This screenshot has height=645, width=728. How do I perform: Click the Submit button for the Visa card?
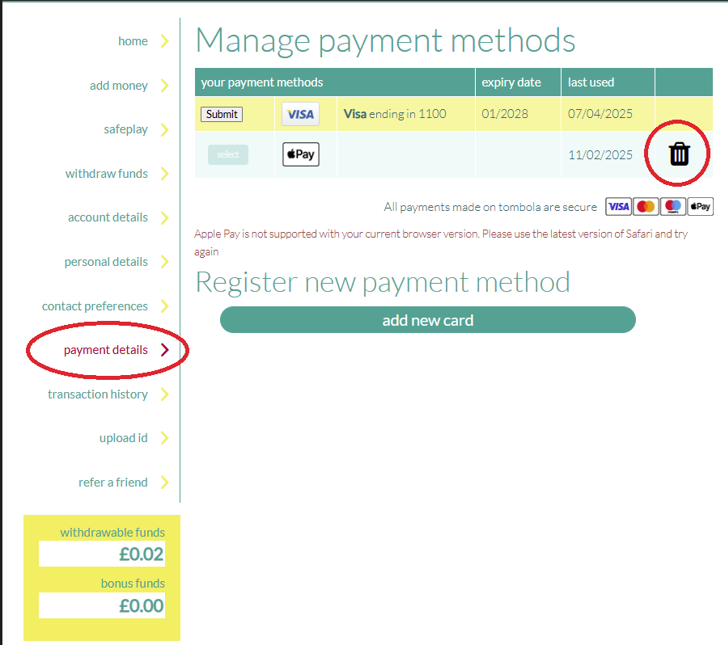[221, 114]
